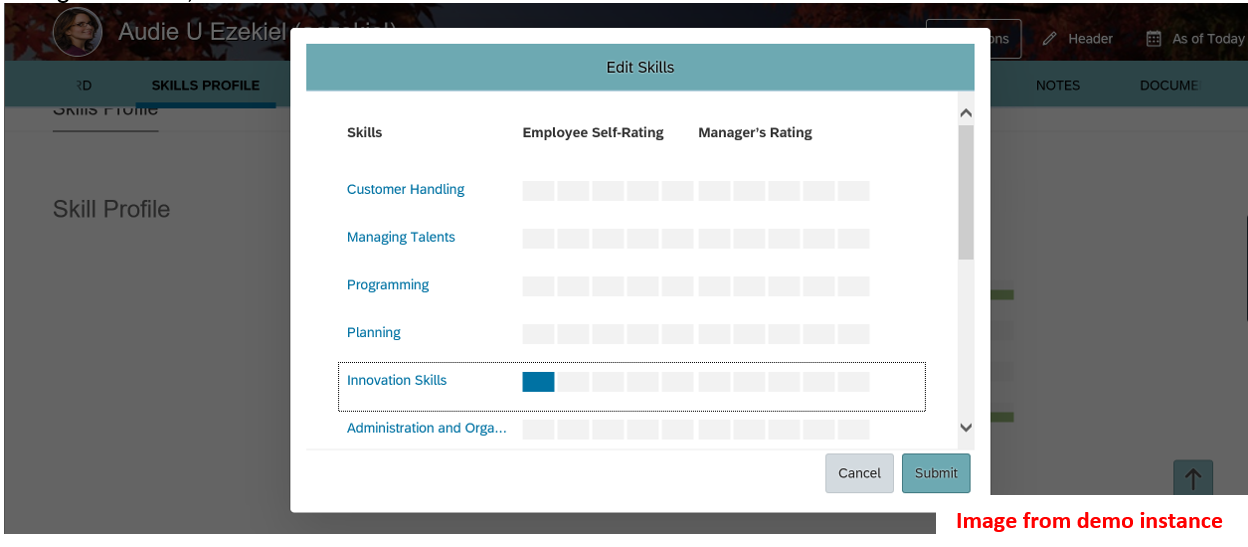Set Planning self-rating to fourth level
This screenshot has height=547, width=1248.
(x=643, y=334)
